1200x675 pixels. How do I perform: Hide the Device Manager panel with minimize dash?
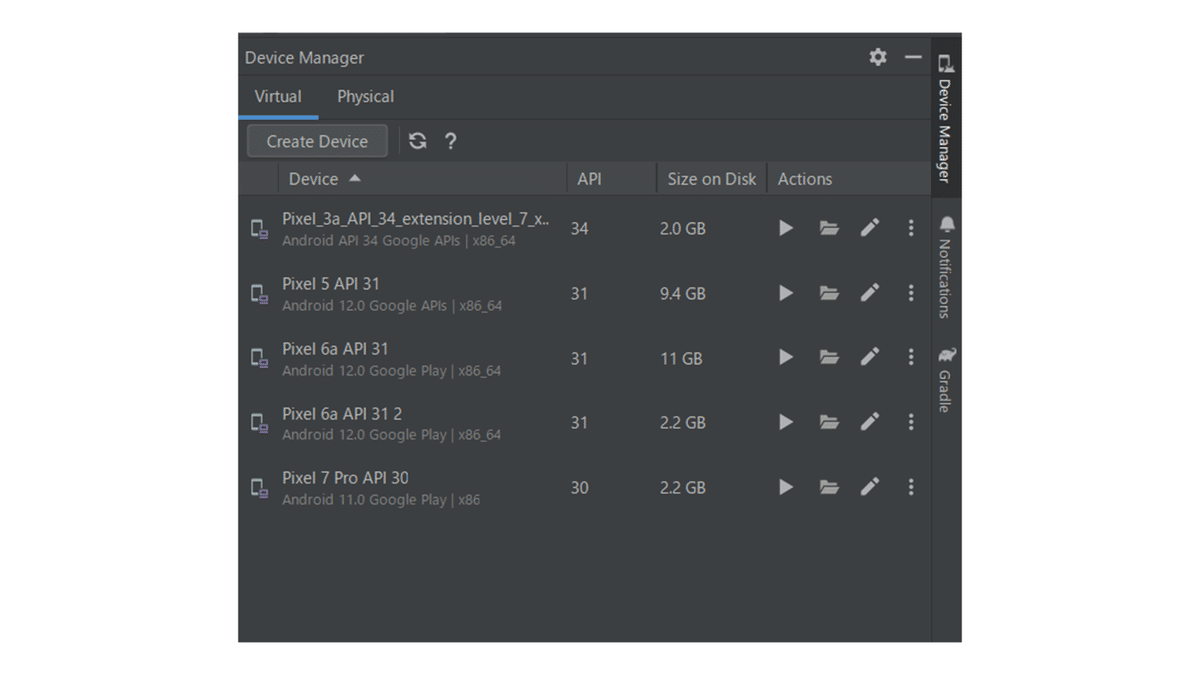pos(913,57)
